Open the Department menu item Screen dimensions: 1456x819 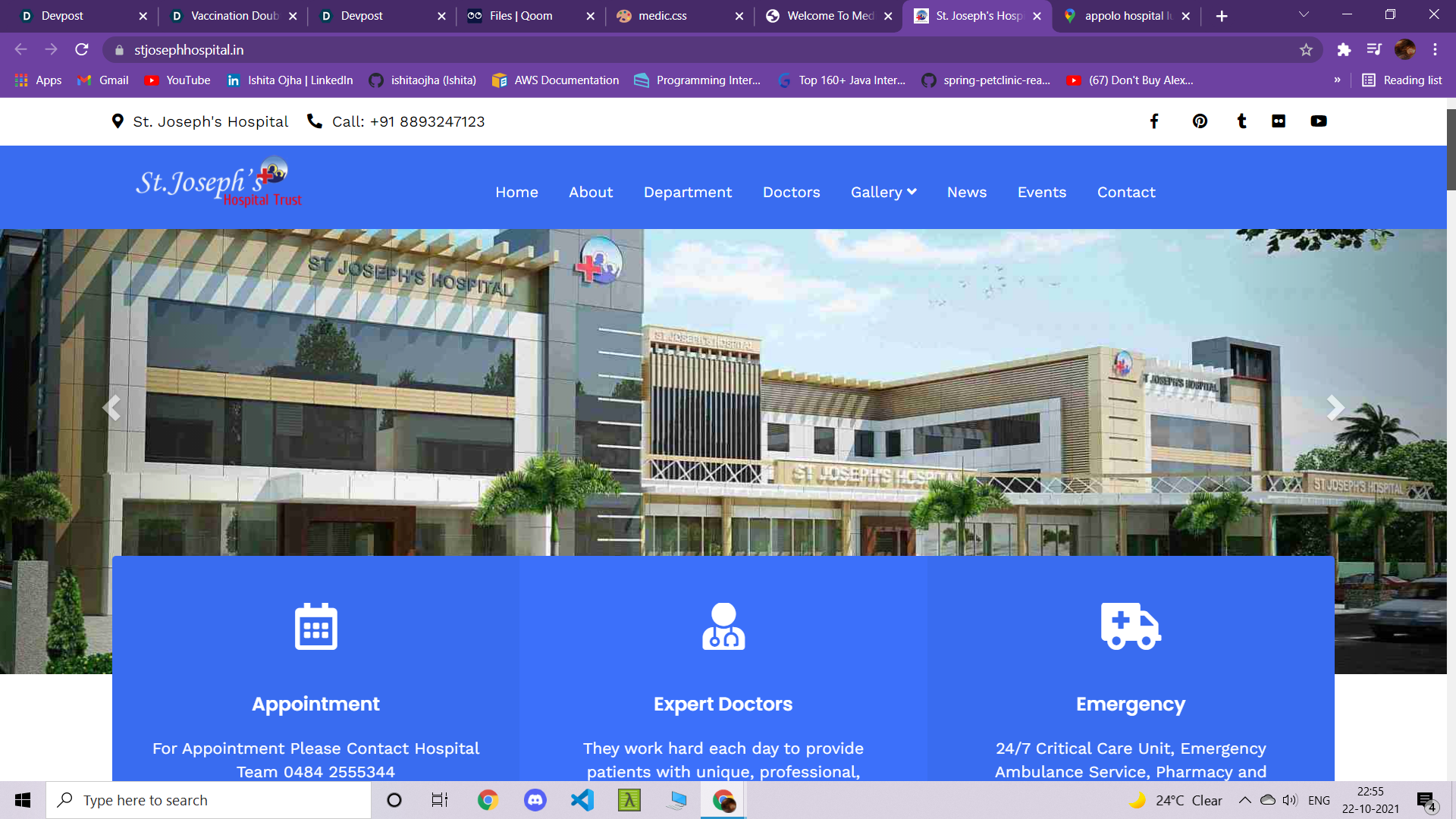687,193
